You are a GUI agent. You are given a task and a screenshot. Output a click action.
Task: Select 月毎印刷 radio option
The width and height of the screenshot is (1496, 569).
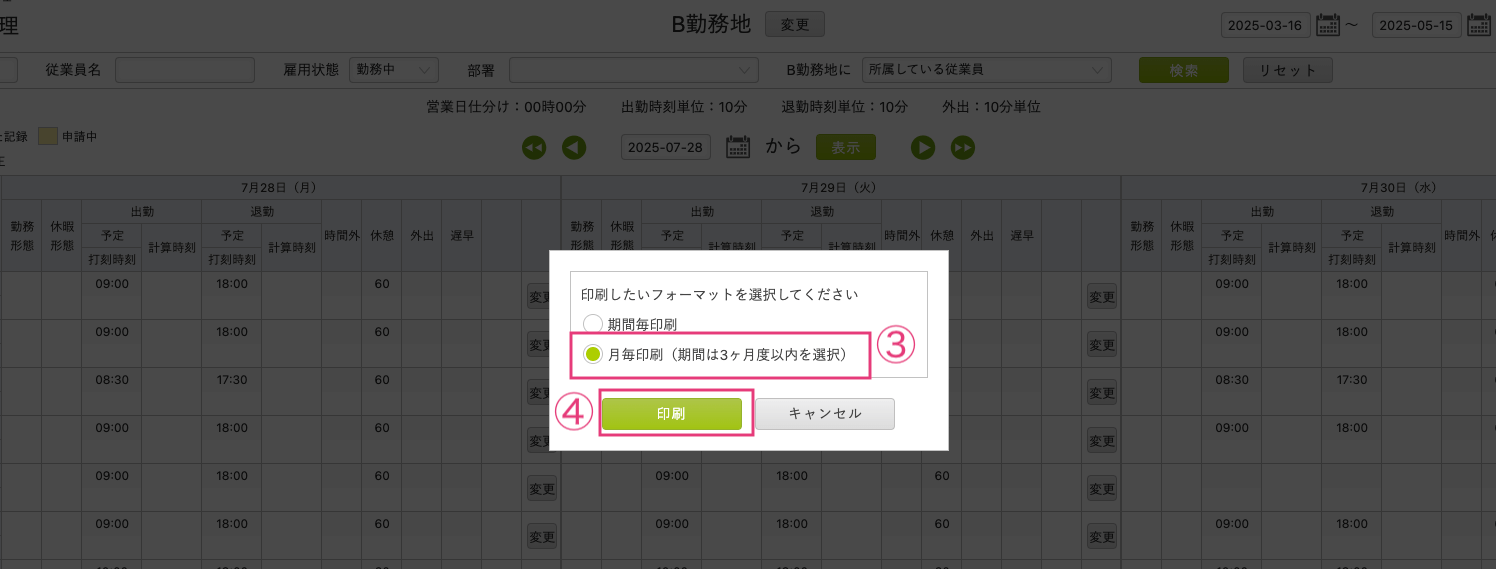593,354
